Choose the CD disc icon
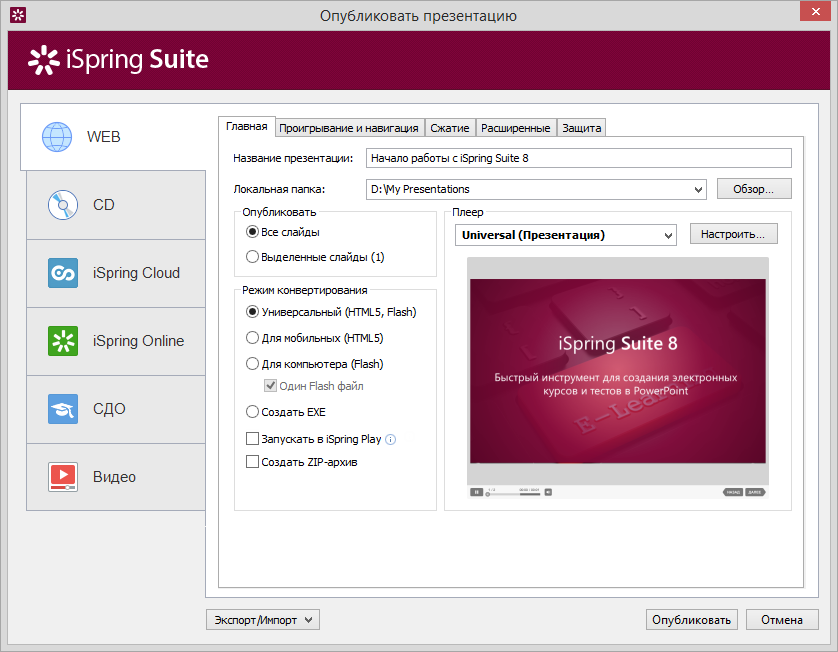 (63, 205)
